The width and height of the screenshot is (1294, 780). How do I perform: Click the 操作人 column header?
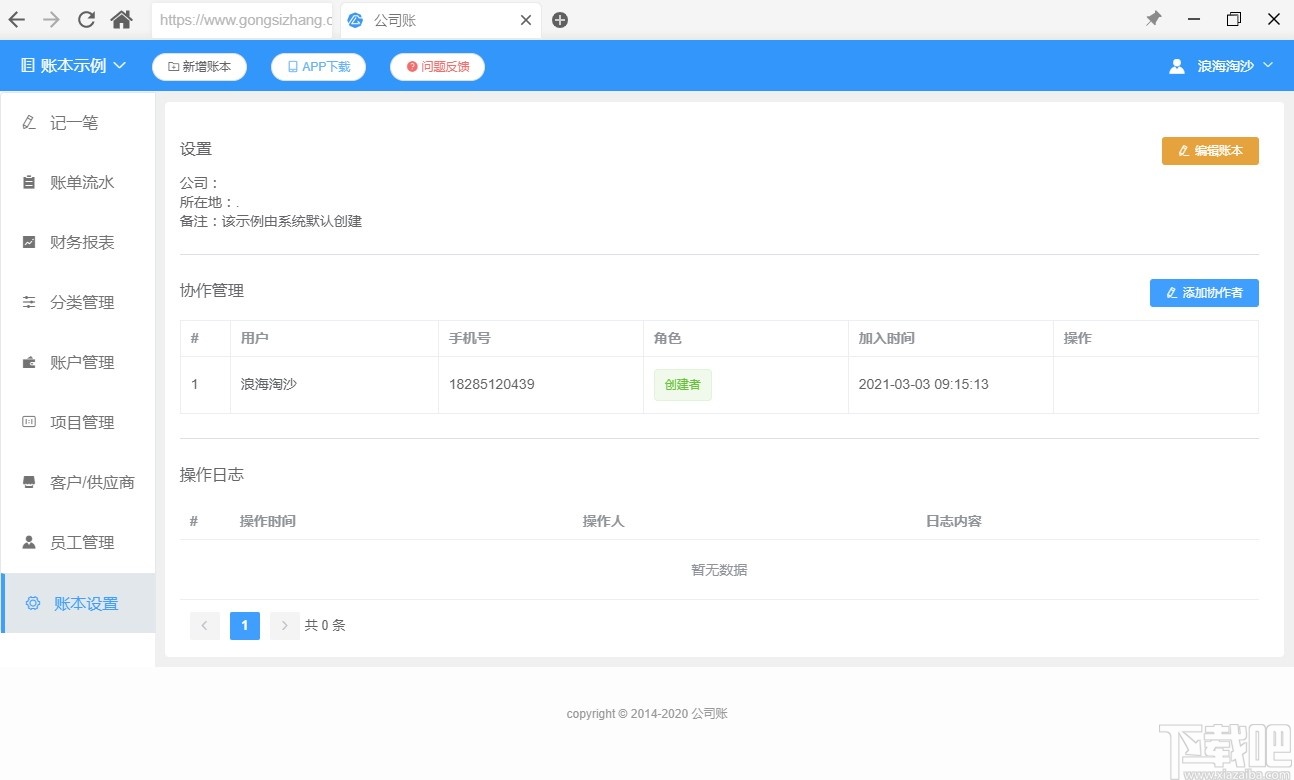tap(604, 521)
